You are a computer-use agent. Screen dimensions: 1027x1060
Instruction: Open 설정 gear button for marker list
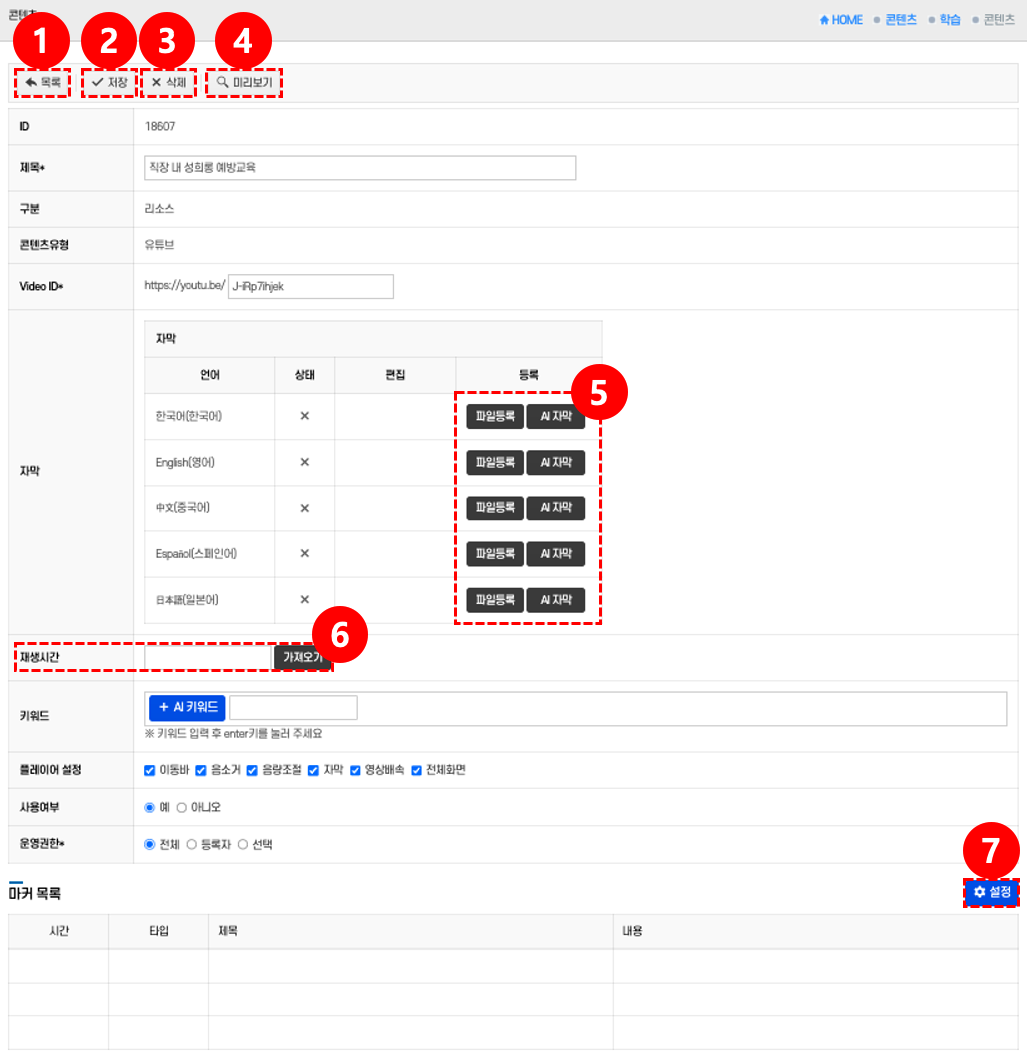click(991, 891)
